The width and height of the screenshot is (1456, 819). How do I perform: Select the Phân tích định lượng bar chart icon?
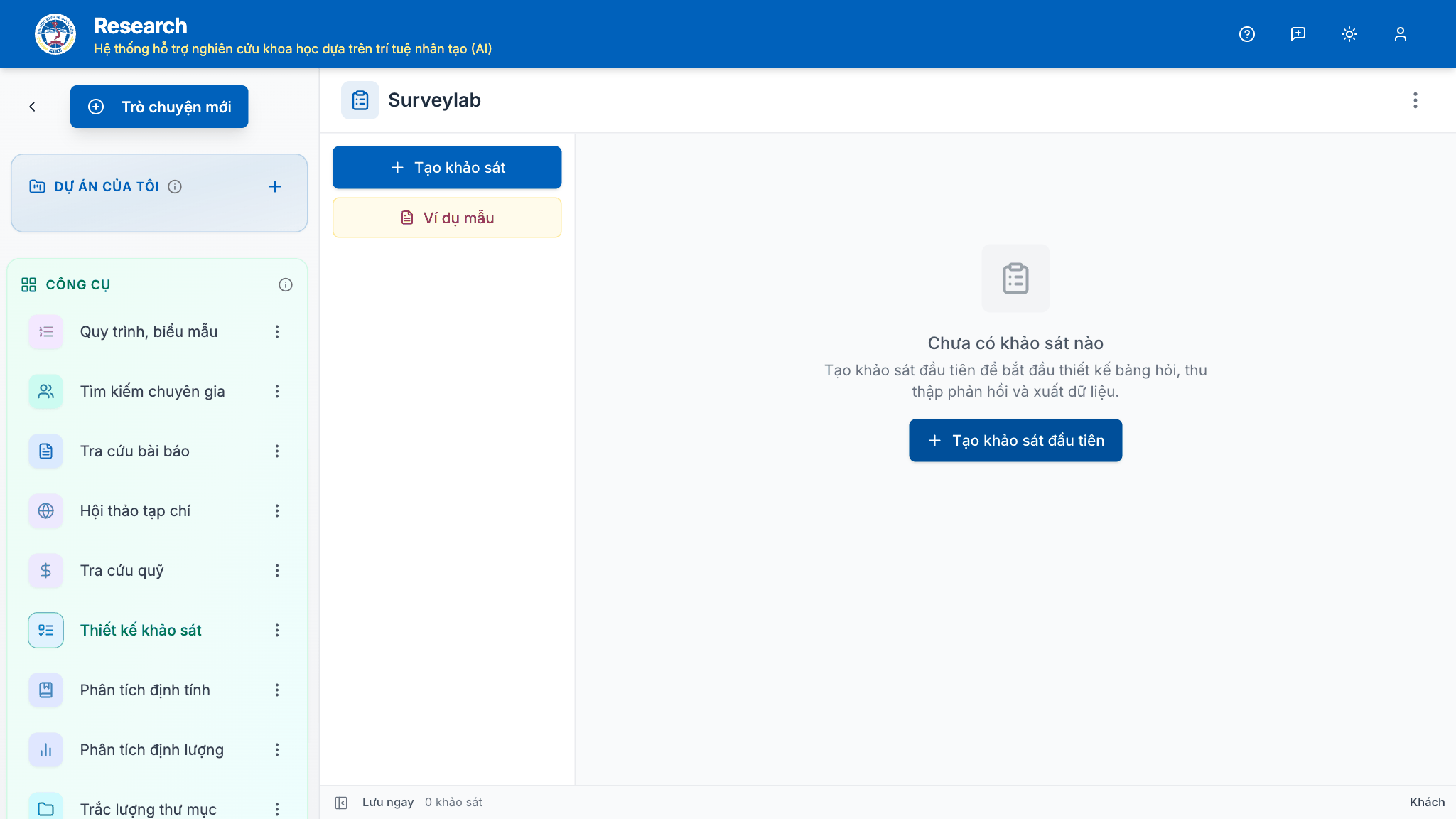click(x=46, y=750)
